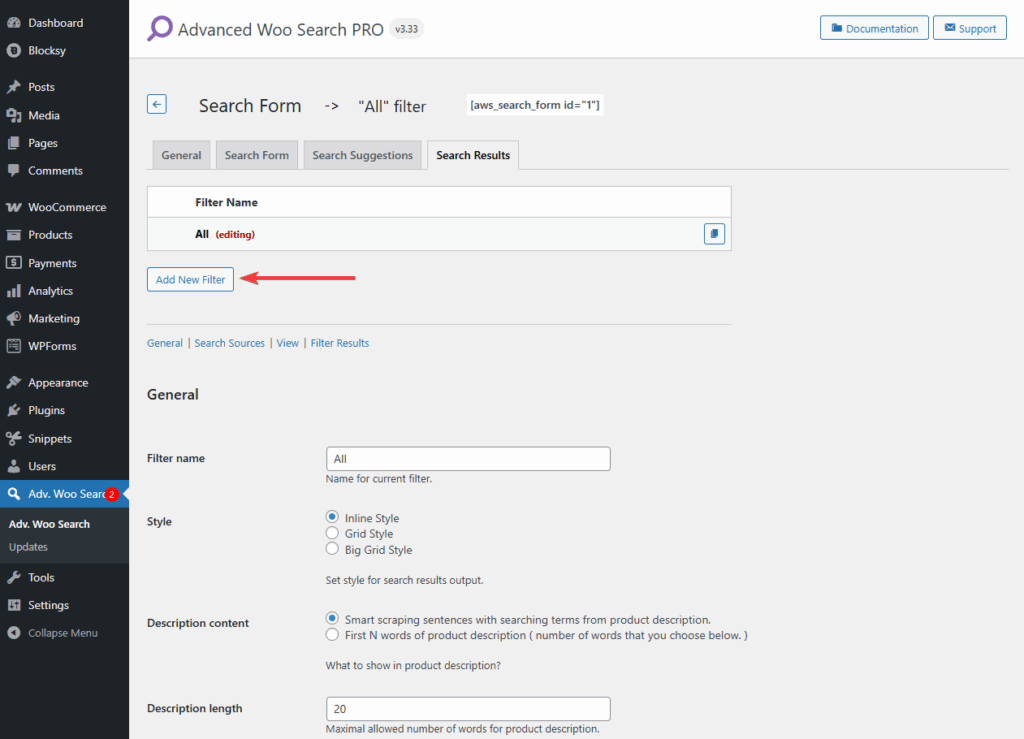
Task: Click the Add New Filter button
Action: pos(190,279)
